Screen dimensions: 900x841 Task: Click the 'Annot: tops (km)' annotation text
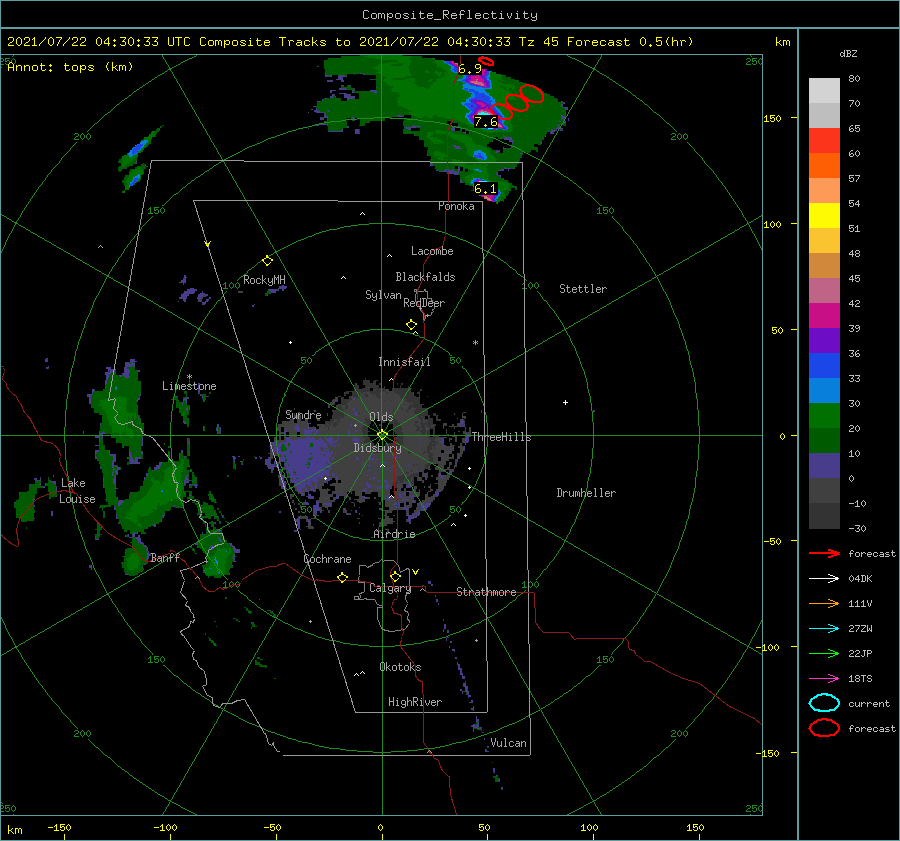point(70,67)
